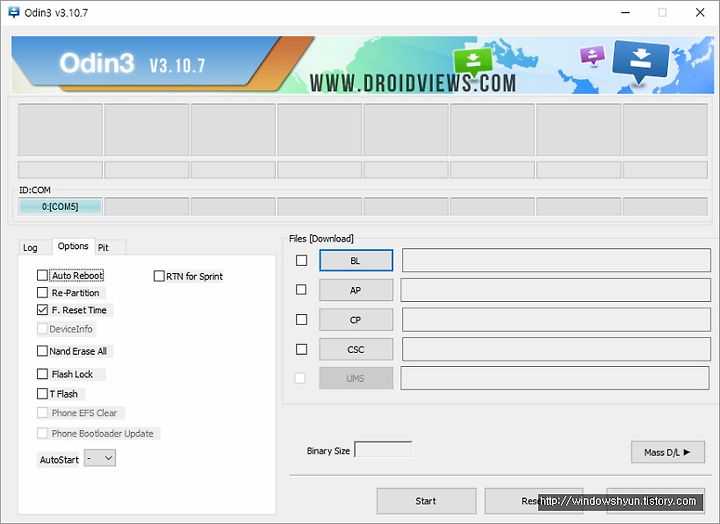Enable the Re-Partition checkbox

(x=42, y=293)
